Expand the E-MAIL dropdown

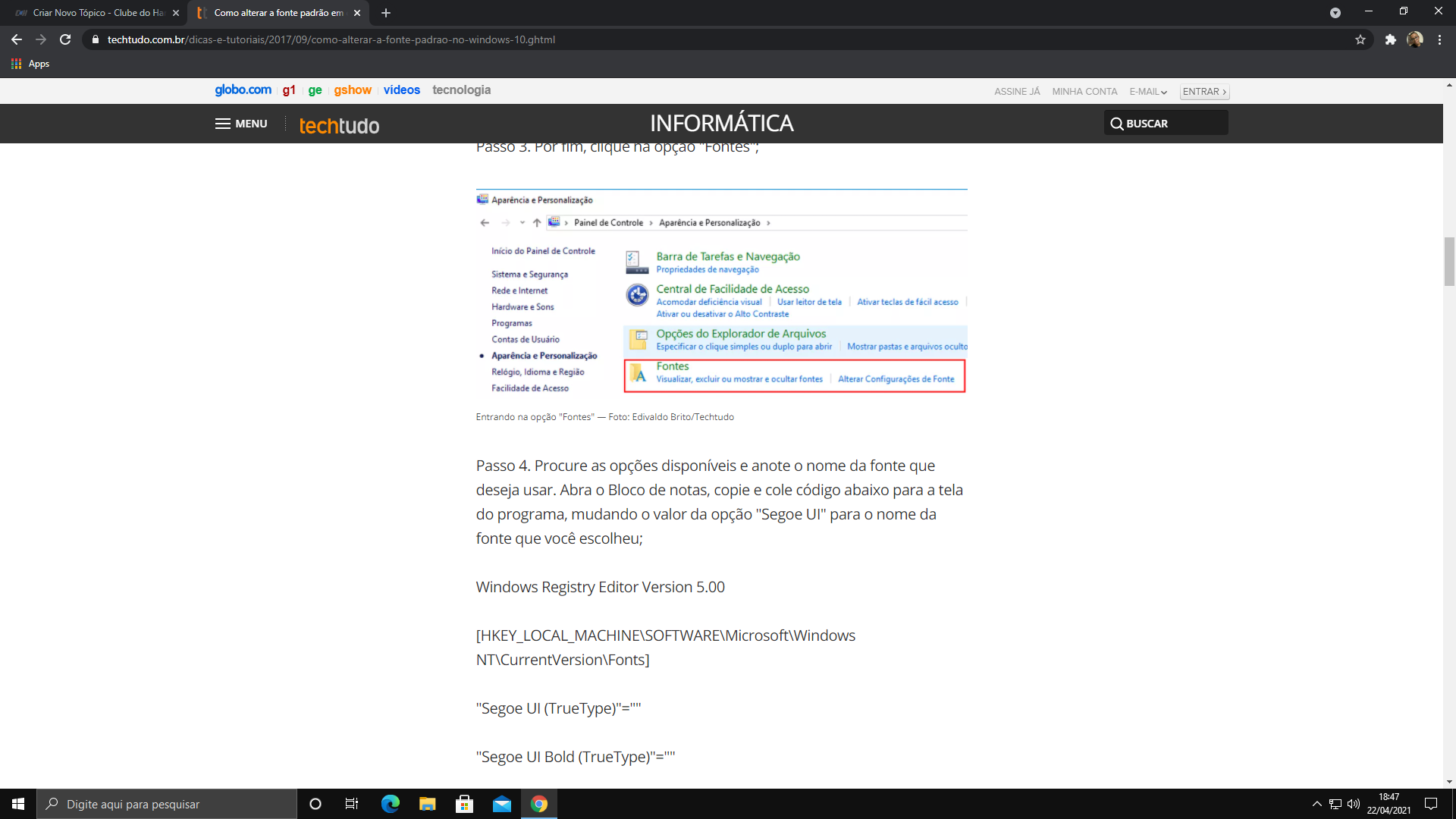point(1148,92)
